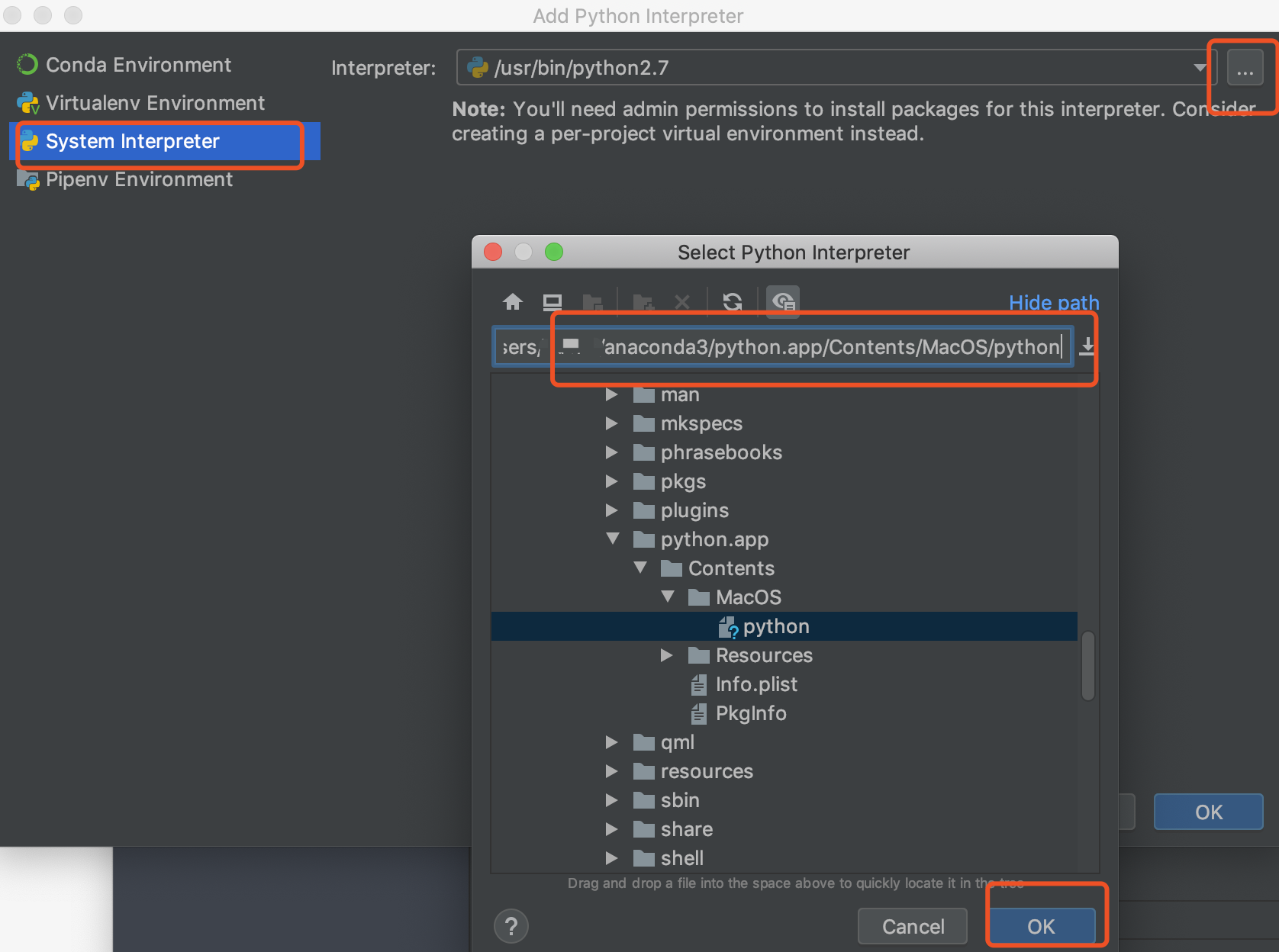
Task: Toggle show hidden files and directories
Action: [x=783, y=302]
